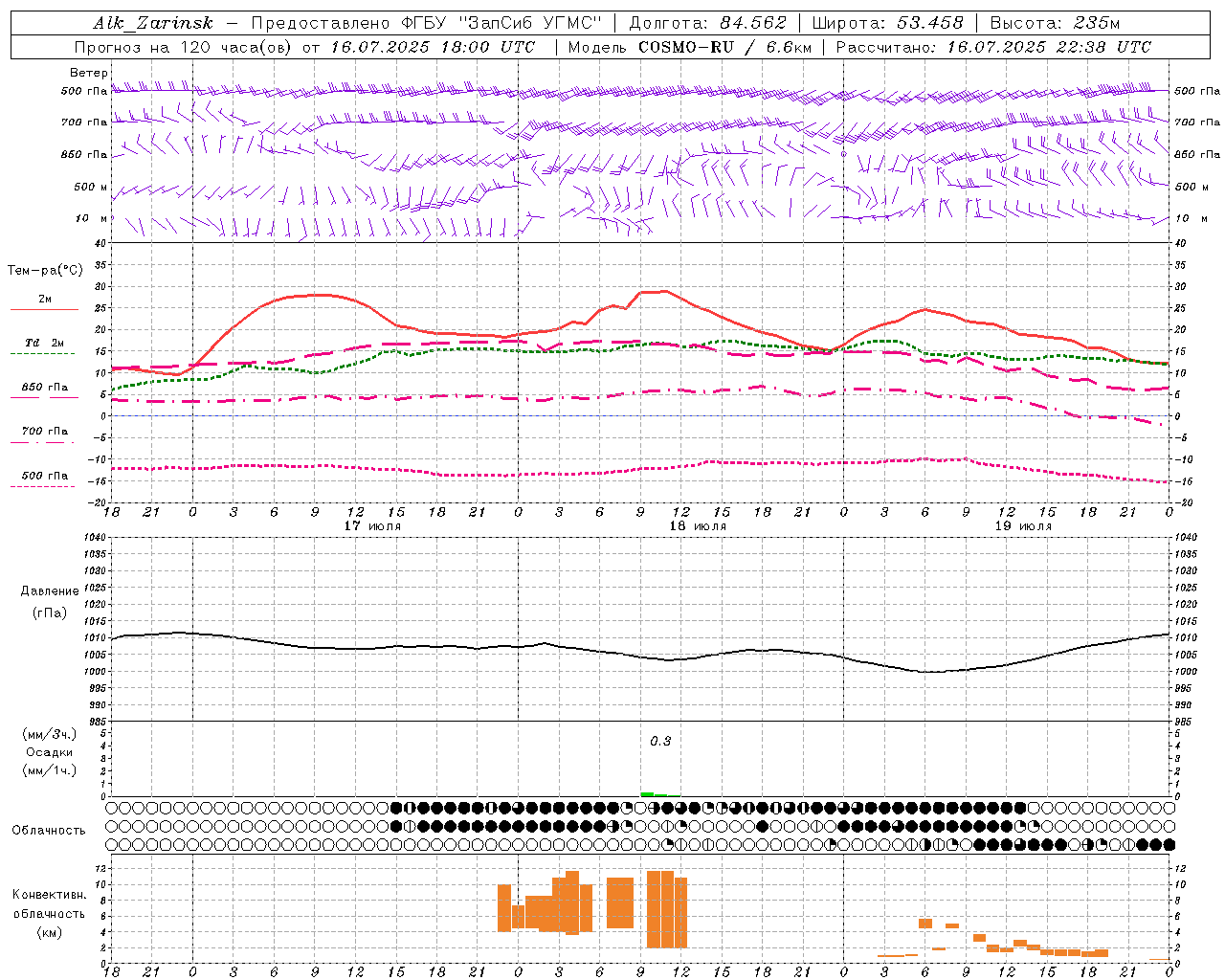Click the 'Td 2м' dew point legend entry

point(45,342)
